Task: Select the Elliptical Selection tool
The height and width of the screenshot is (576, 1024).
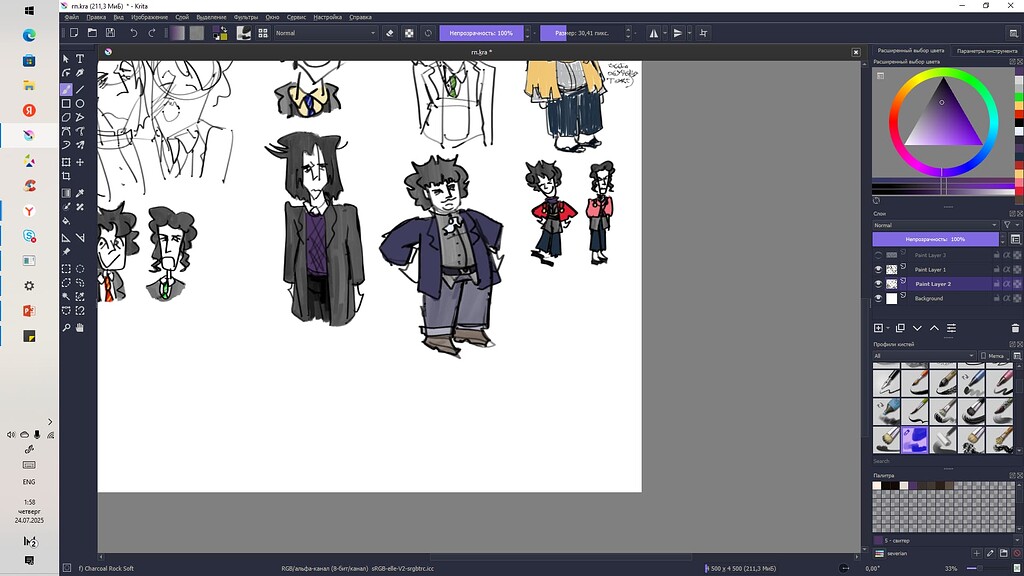Action: pos(80,268)
